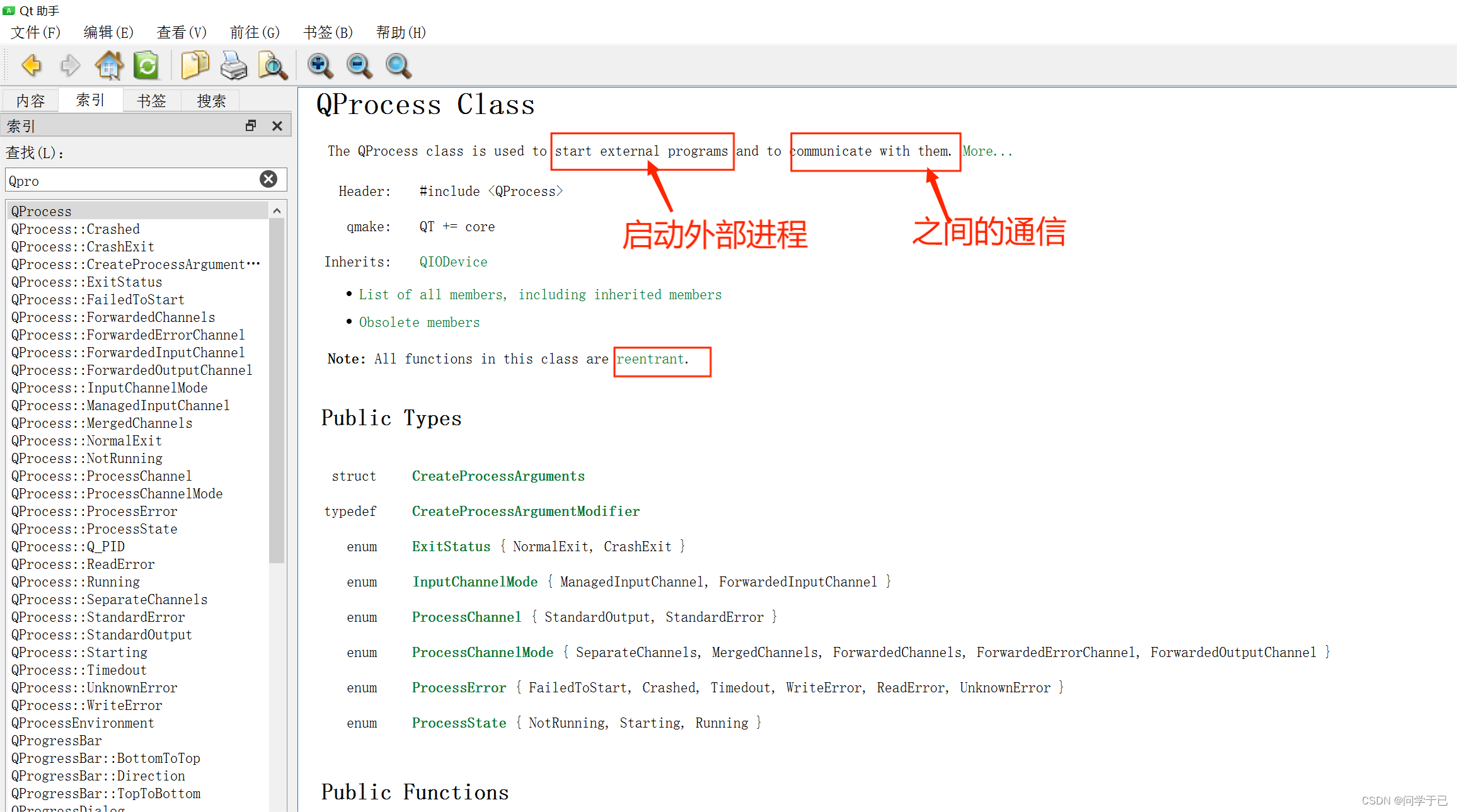The height and width of the screenshot is (812, 1457).
Task: Open the 文件(F) menu
Action: tap(35, 32)
